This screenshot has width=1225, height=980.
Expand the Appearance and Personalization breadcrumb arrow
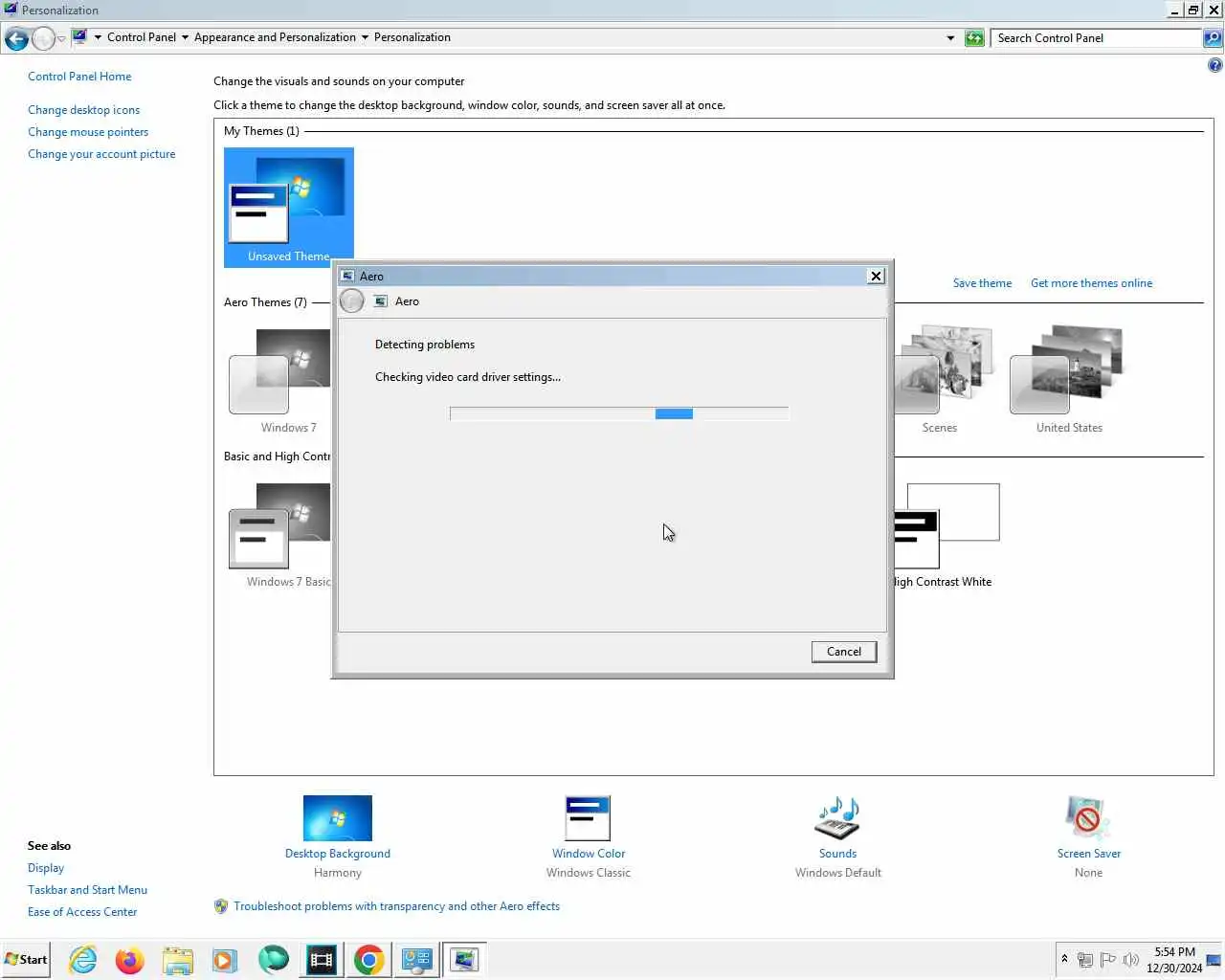(365, 37)
